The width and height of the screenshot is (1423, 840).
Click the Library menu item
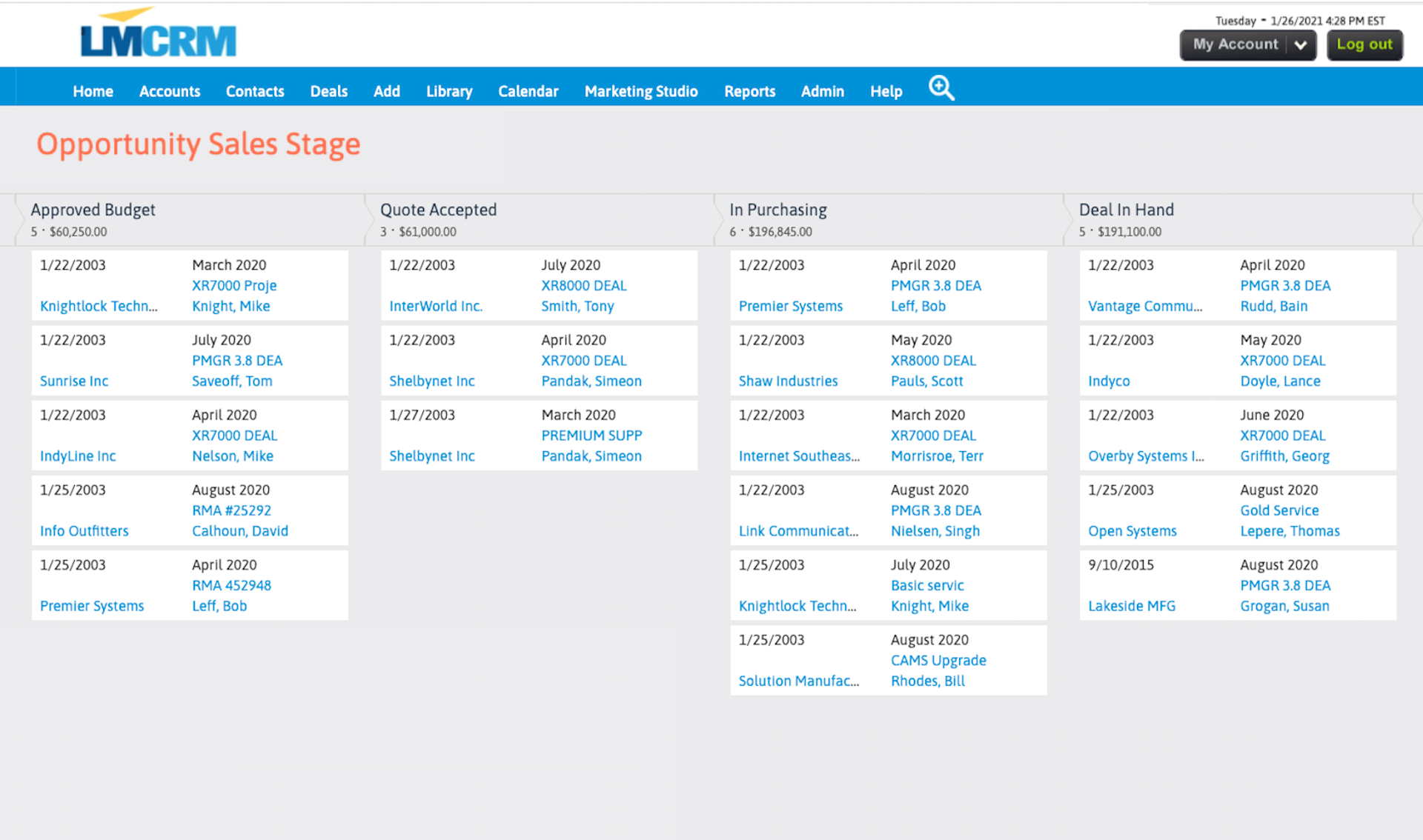tap(449, 91)
